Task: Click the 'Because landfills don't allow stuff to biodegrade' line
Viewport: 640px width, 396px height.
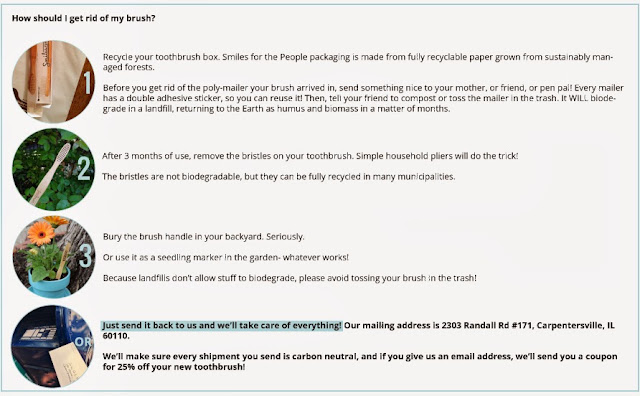Action: pos(290,278)
